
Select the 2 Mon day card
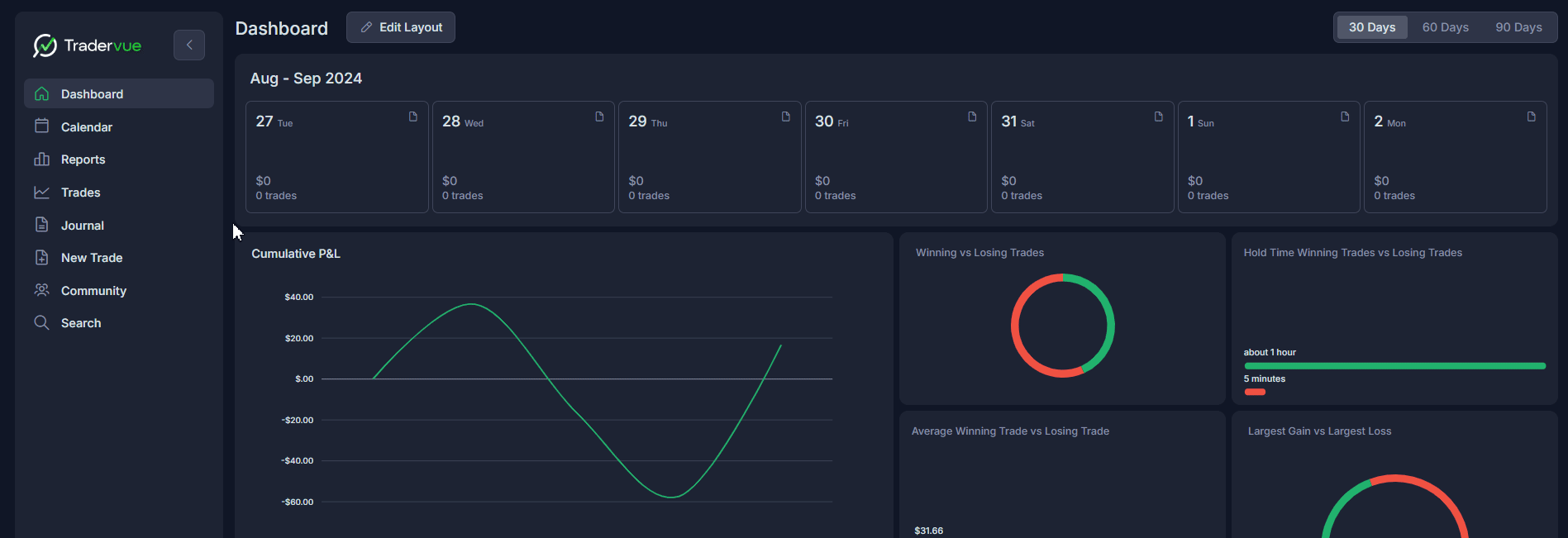(x=1456, y=157)
